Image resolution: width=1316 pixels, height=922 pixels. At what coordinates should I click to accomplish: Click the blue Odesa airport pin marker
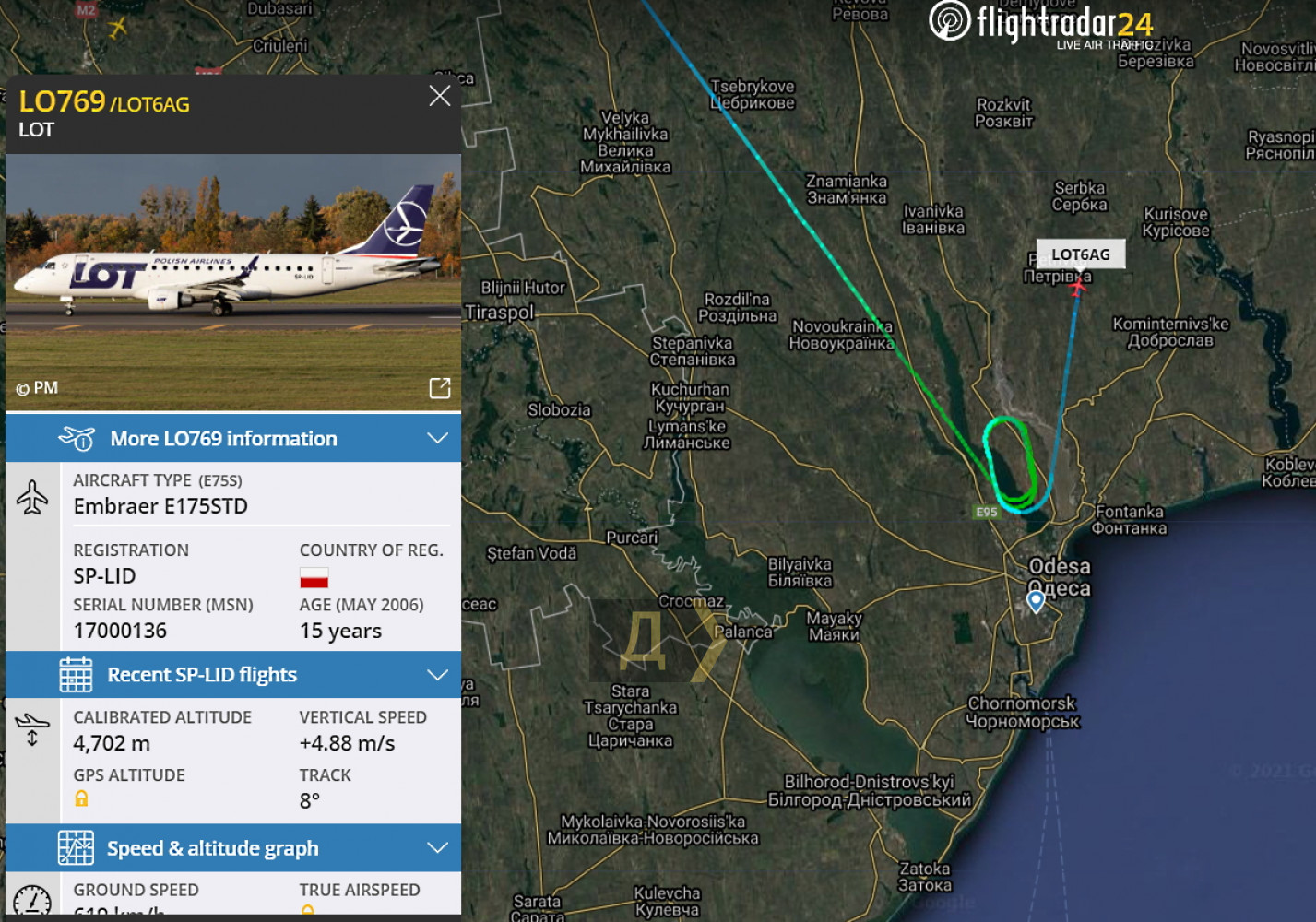pyautogui.click(x=1036, y=602)
